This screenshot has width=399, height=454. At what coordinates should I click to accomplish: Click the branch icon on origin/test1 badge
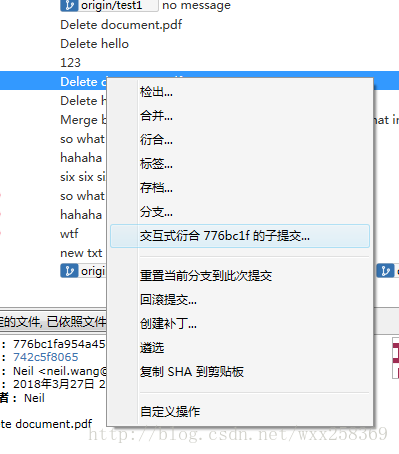69,5
